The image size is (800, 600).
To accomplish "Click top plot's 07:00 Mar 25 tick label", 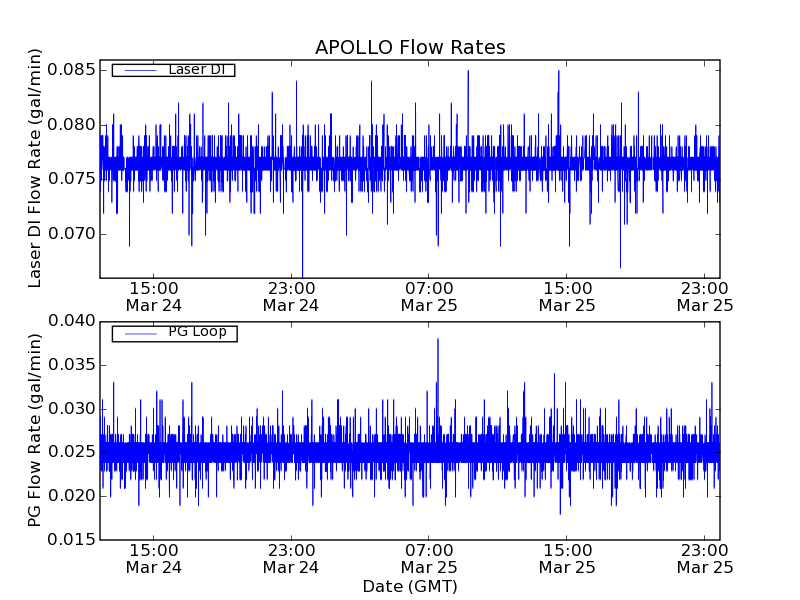I will [x=429, y=297].
